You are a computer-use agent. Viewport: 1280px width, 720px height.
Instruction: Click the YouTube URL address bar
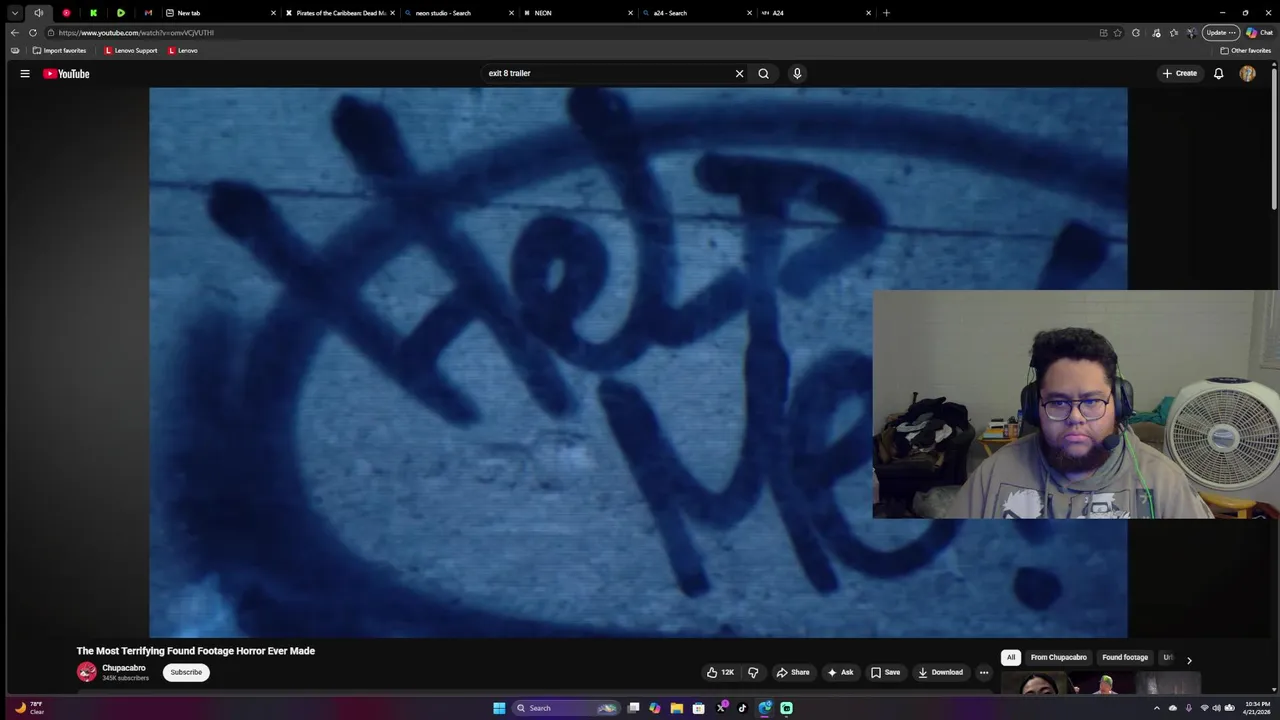(x=570, y=32)
